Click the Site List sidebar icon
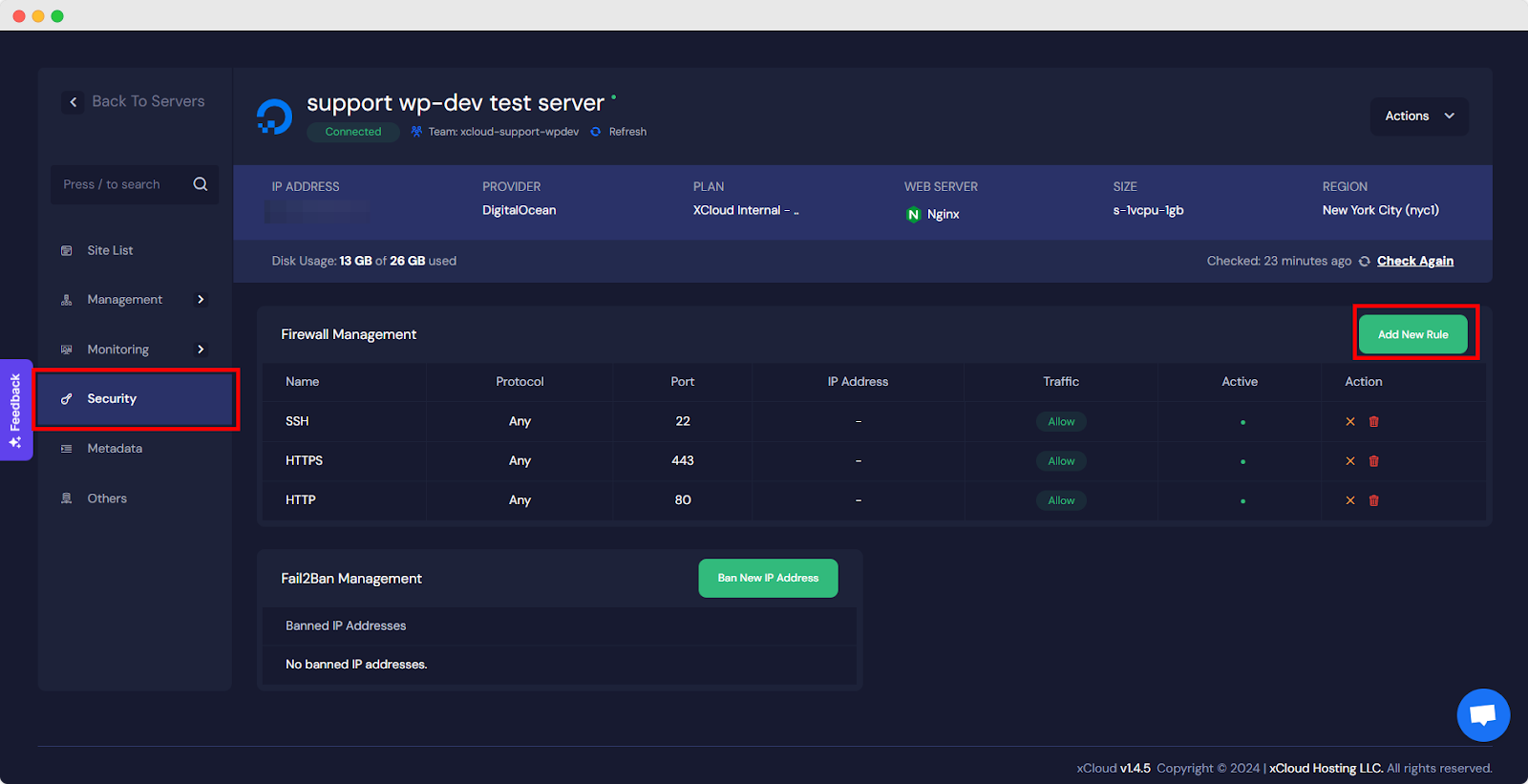Image resolution: width=1528 pixels, height=784 pixels. click(67, 250)
